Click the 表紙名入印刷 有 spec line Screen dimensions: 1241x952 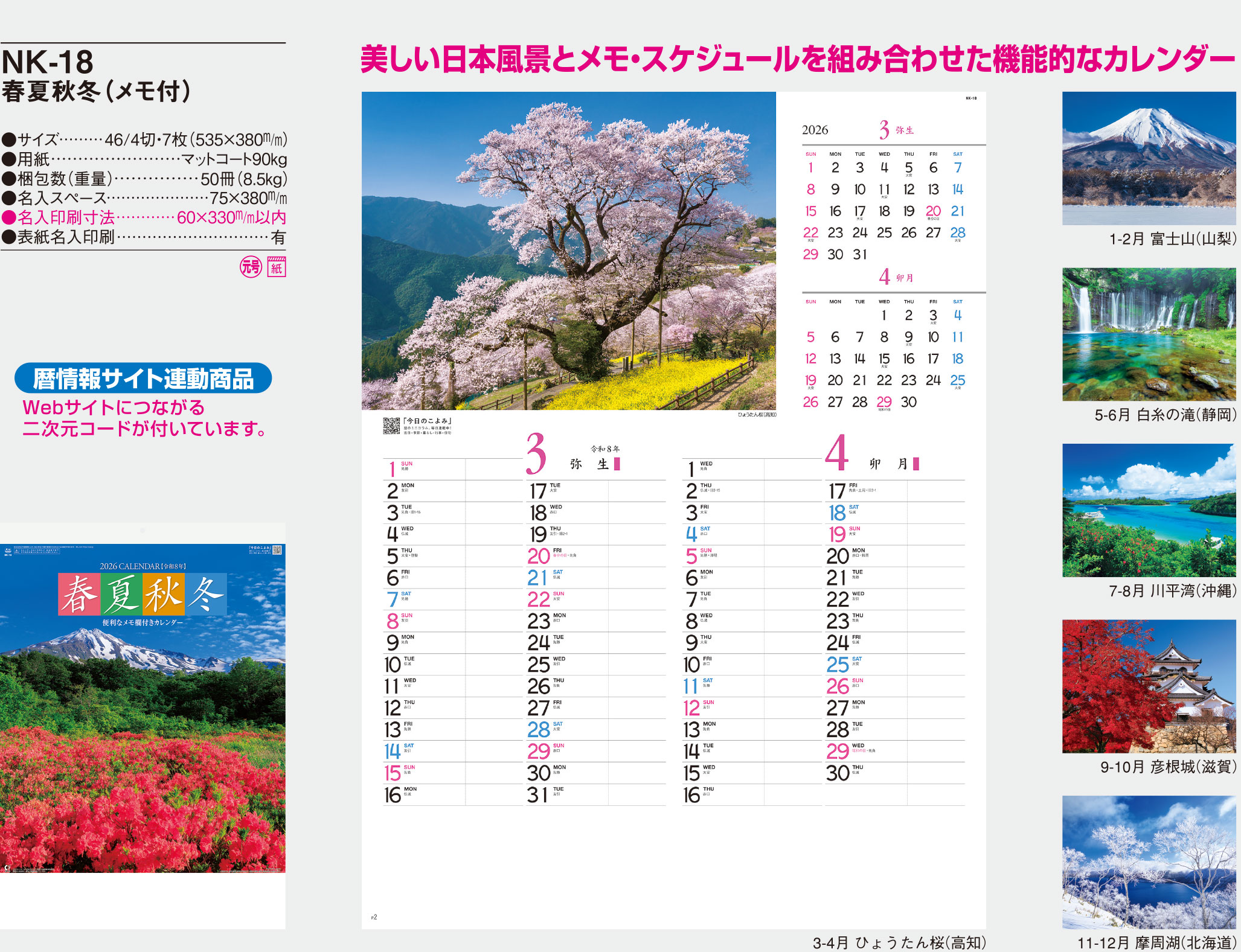144,237
